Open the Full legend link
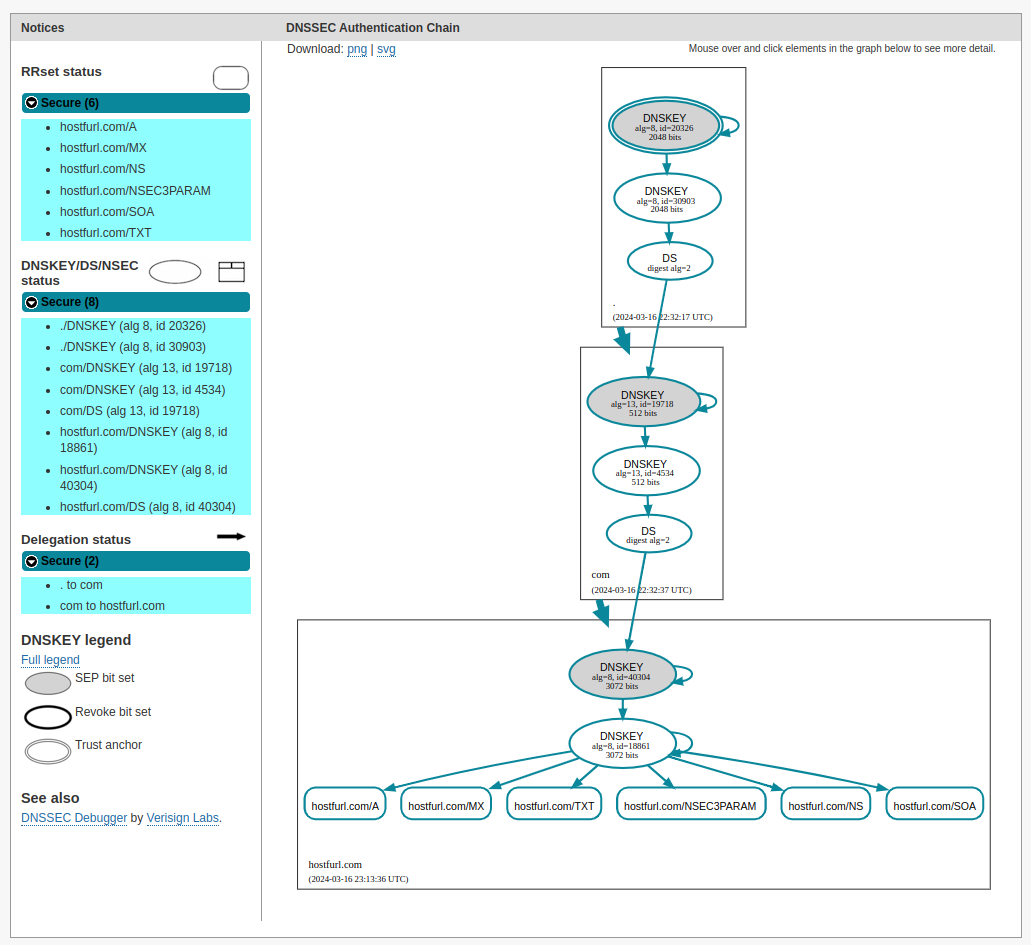The width and height of the screenshot is (1031, 945). pyautogui.click(x=50, y=660)
